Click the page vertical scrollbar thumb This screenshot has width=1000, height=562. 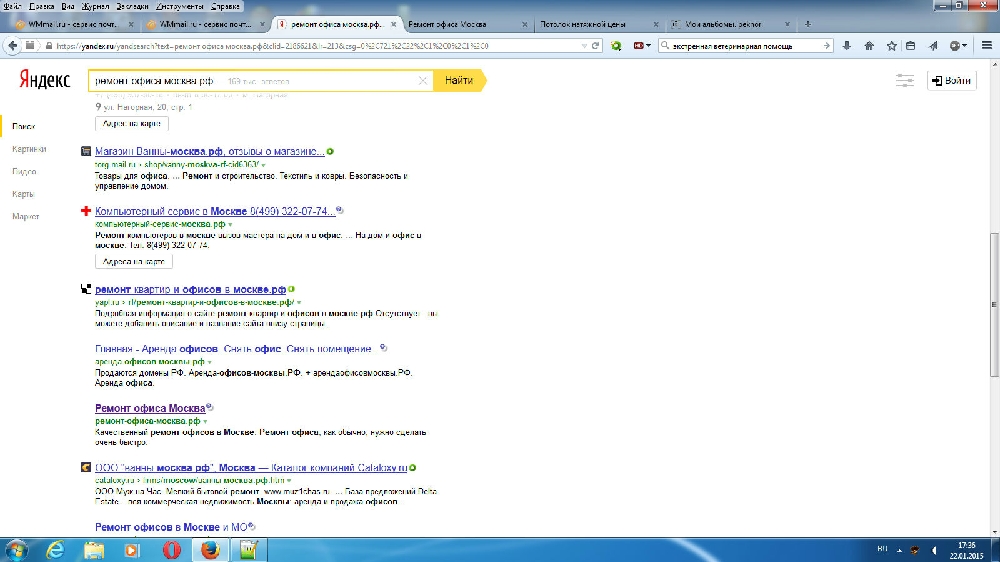pos(994,305)
